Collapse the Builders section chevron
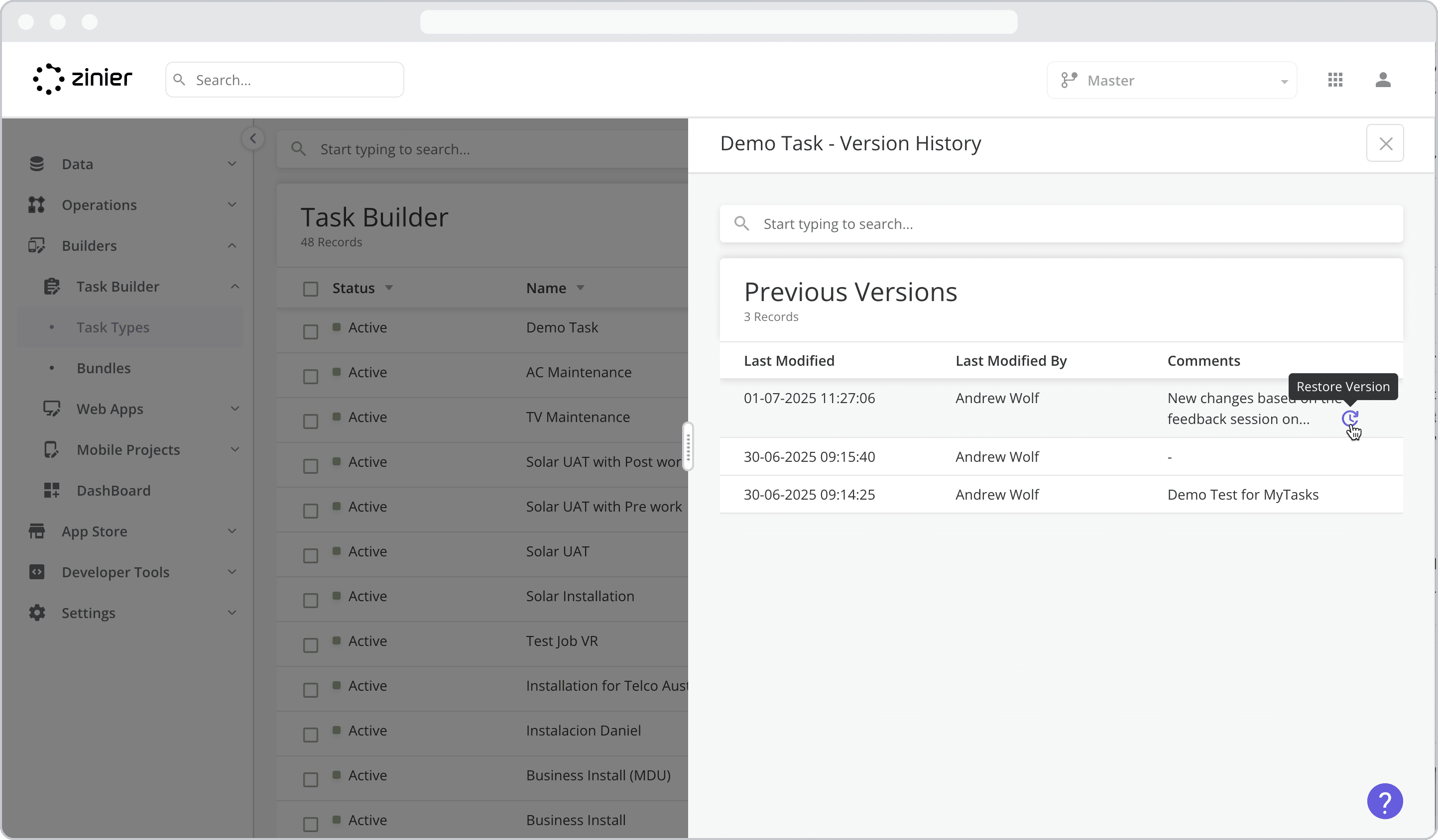 (232, 246)
